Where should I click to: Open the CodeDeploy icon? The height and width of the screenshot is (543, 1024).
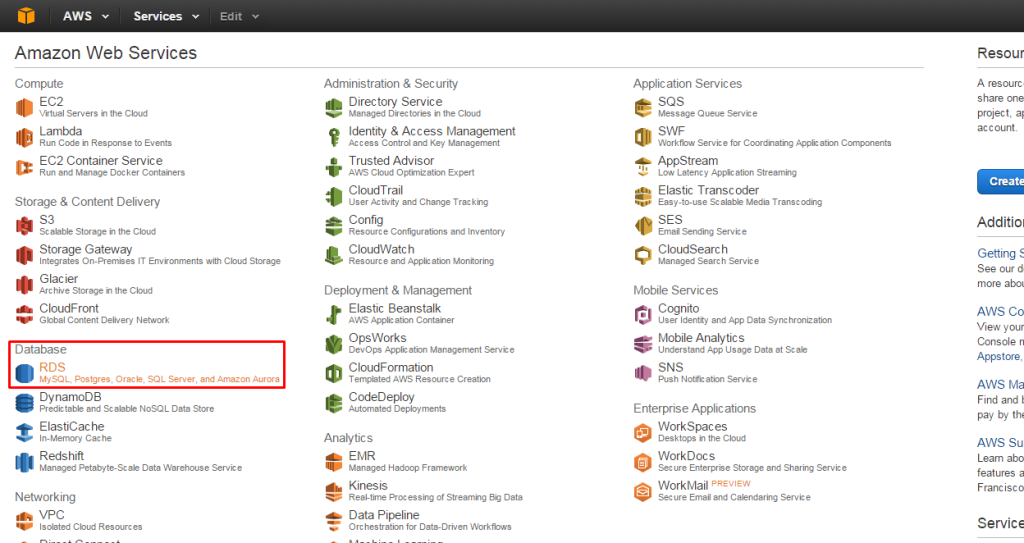click(334, 403)
